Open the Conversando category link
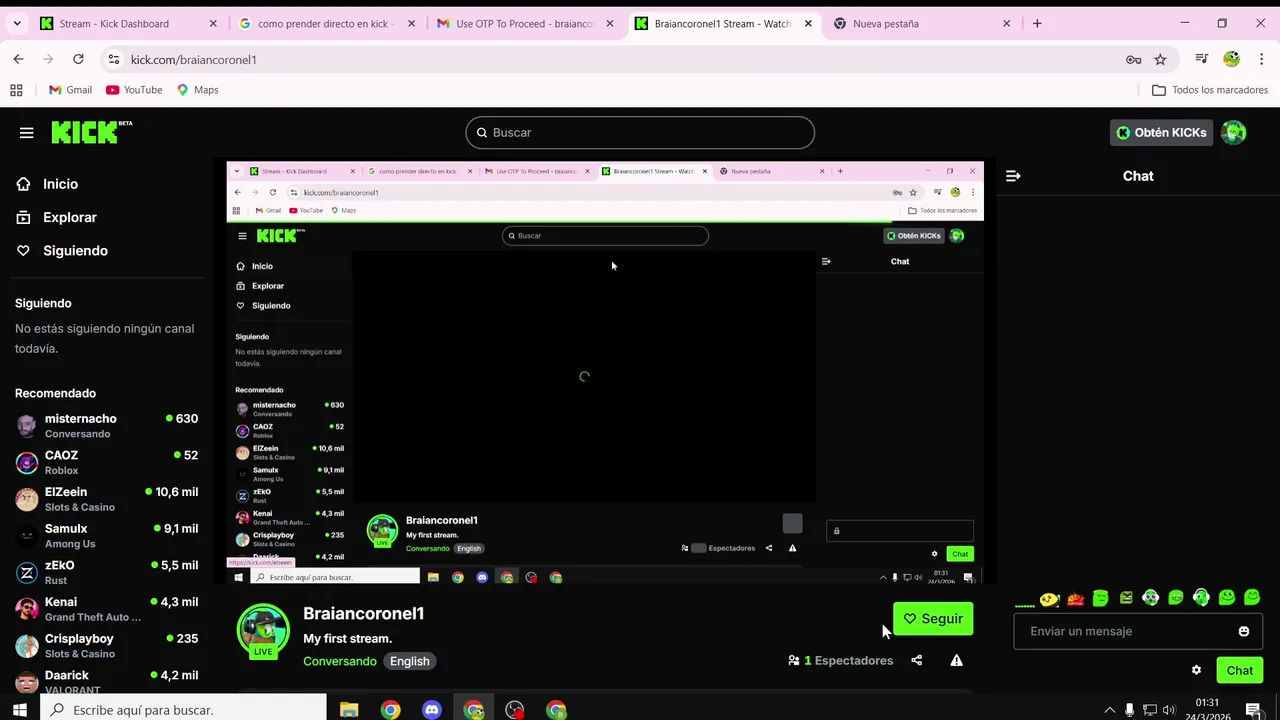This screenshot has height=720, width=1280. [340, 661]
